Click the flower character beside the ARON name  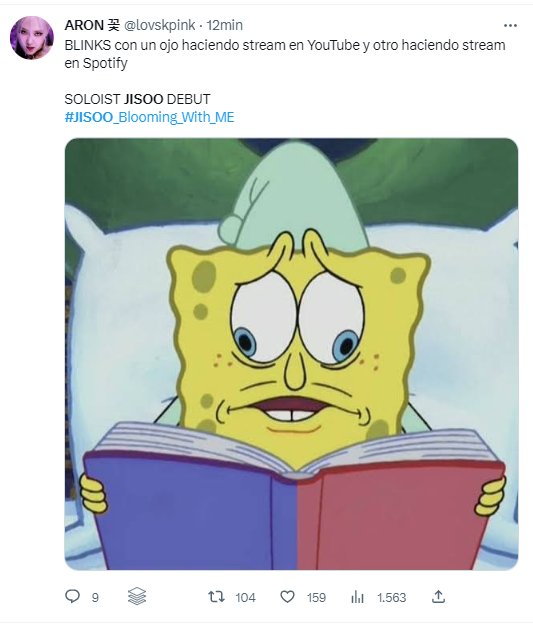(x=113, y=25)
